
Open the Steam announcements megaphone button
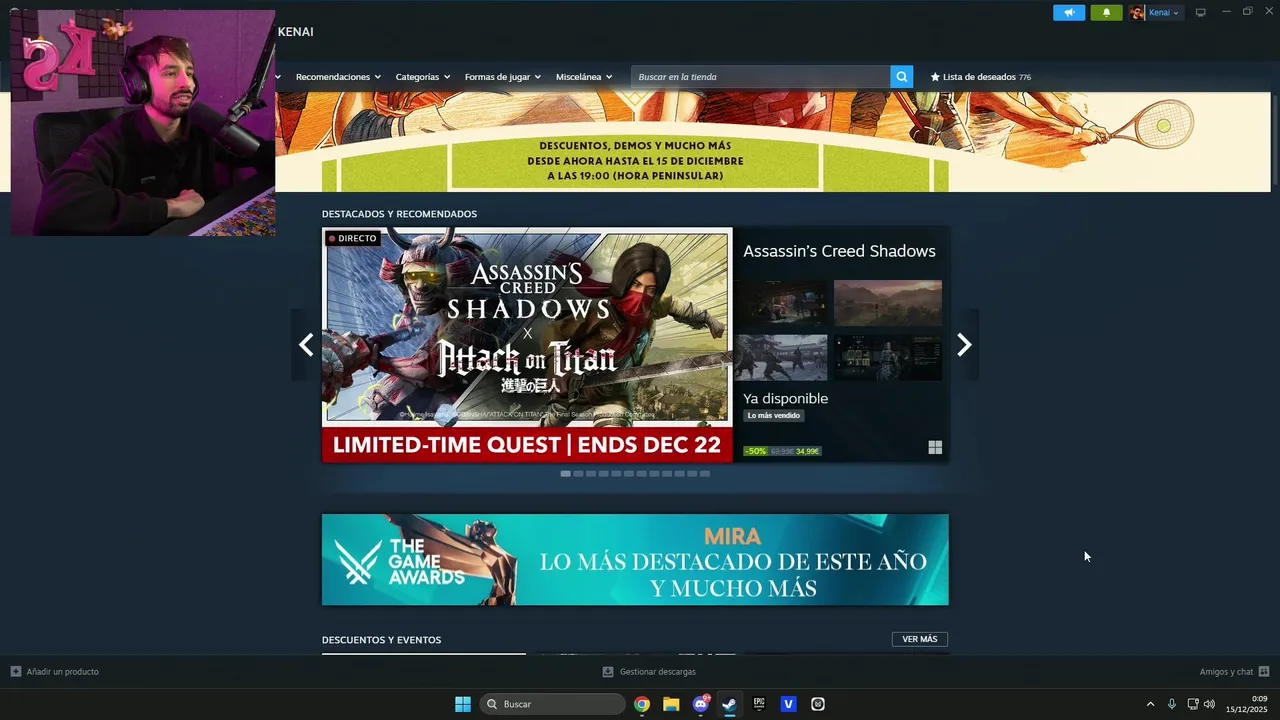click(1069, 13)
